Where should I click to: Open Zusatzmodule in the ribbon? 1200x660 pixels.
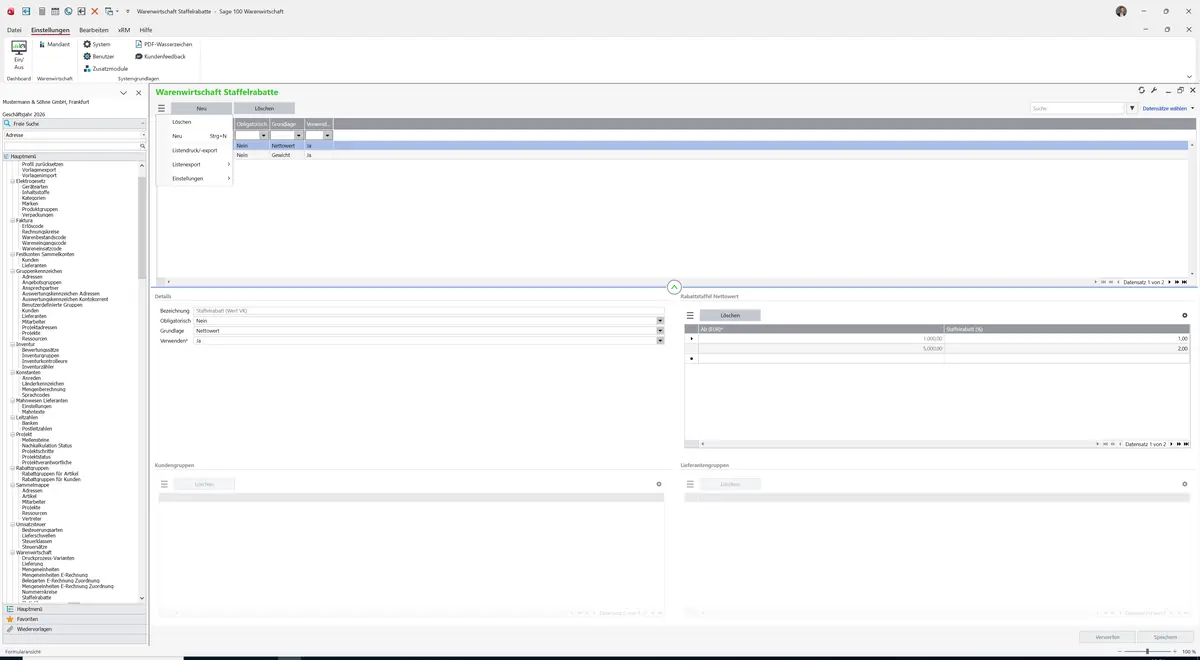click(x=105, y=68)
